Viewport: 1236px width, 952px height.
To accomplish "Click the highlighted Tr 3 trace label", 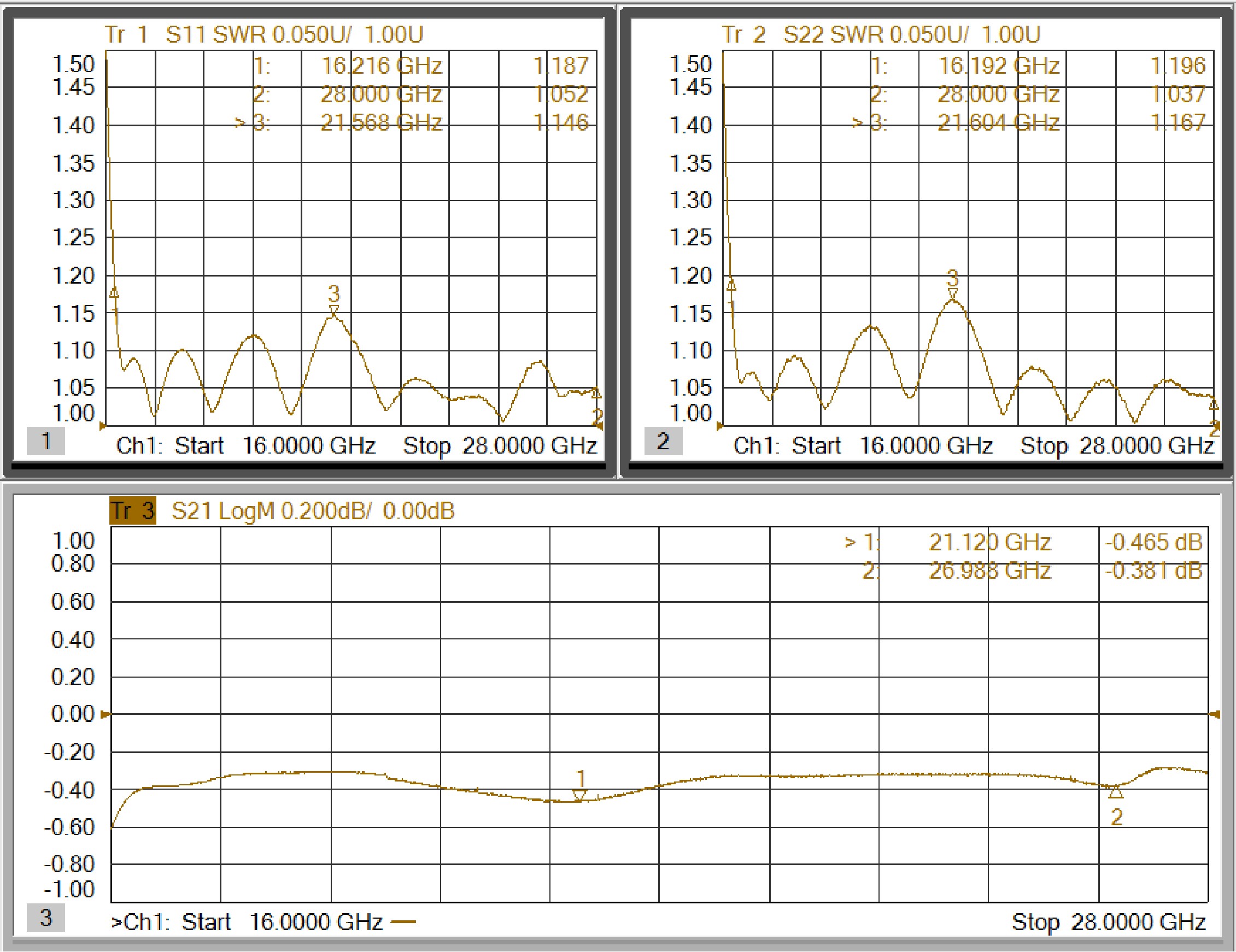I will pyautogui.click(x=132, y=512).
